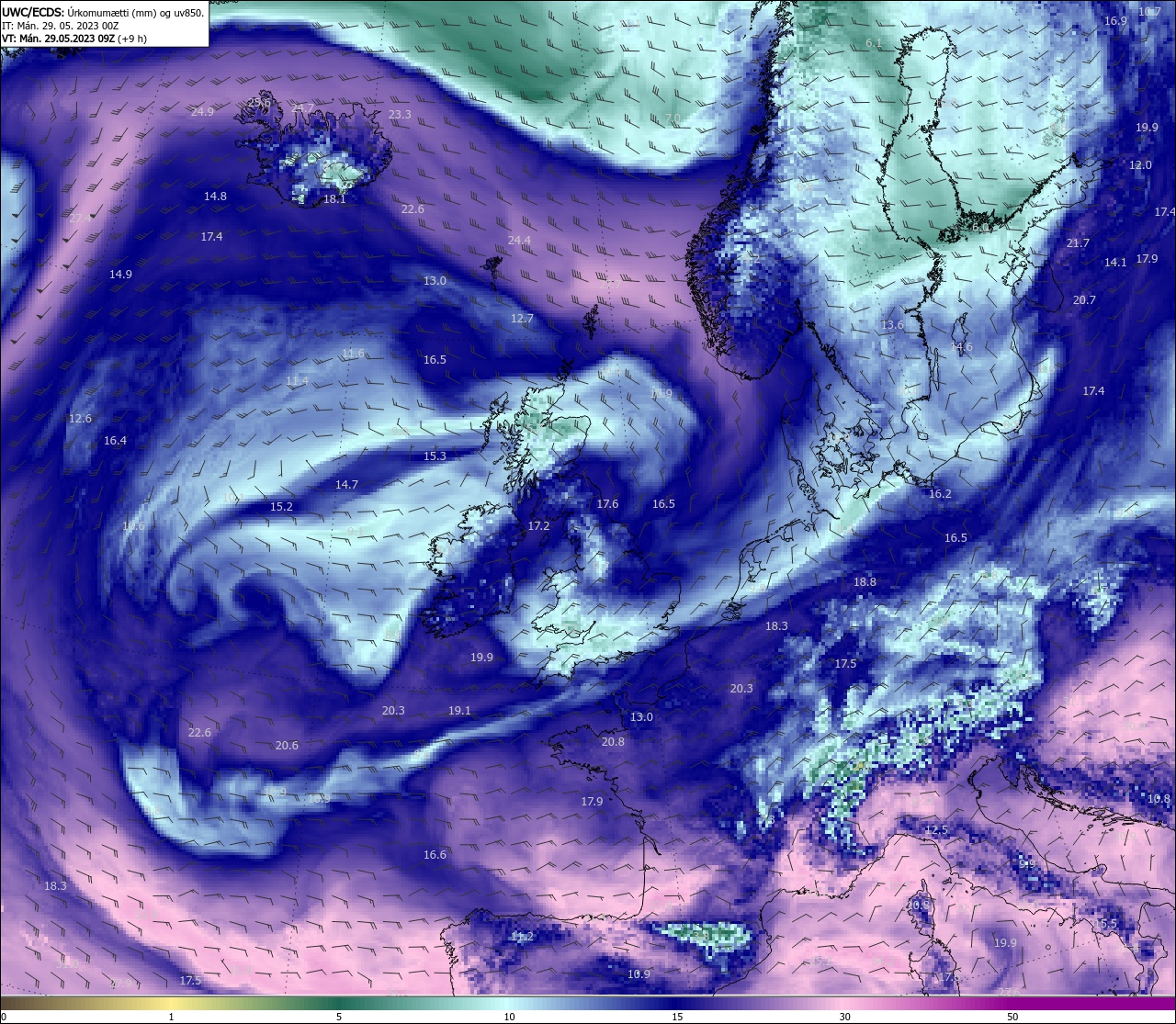This screenshot has height=1024, width=1176.
Task: Select the 19.1 value southwest of England
Action: 459,711
